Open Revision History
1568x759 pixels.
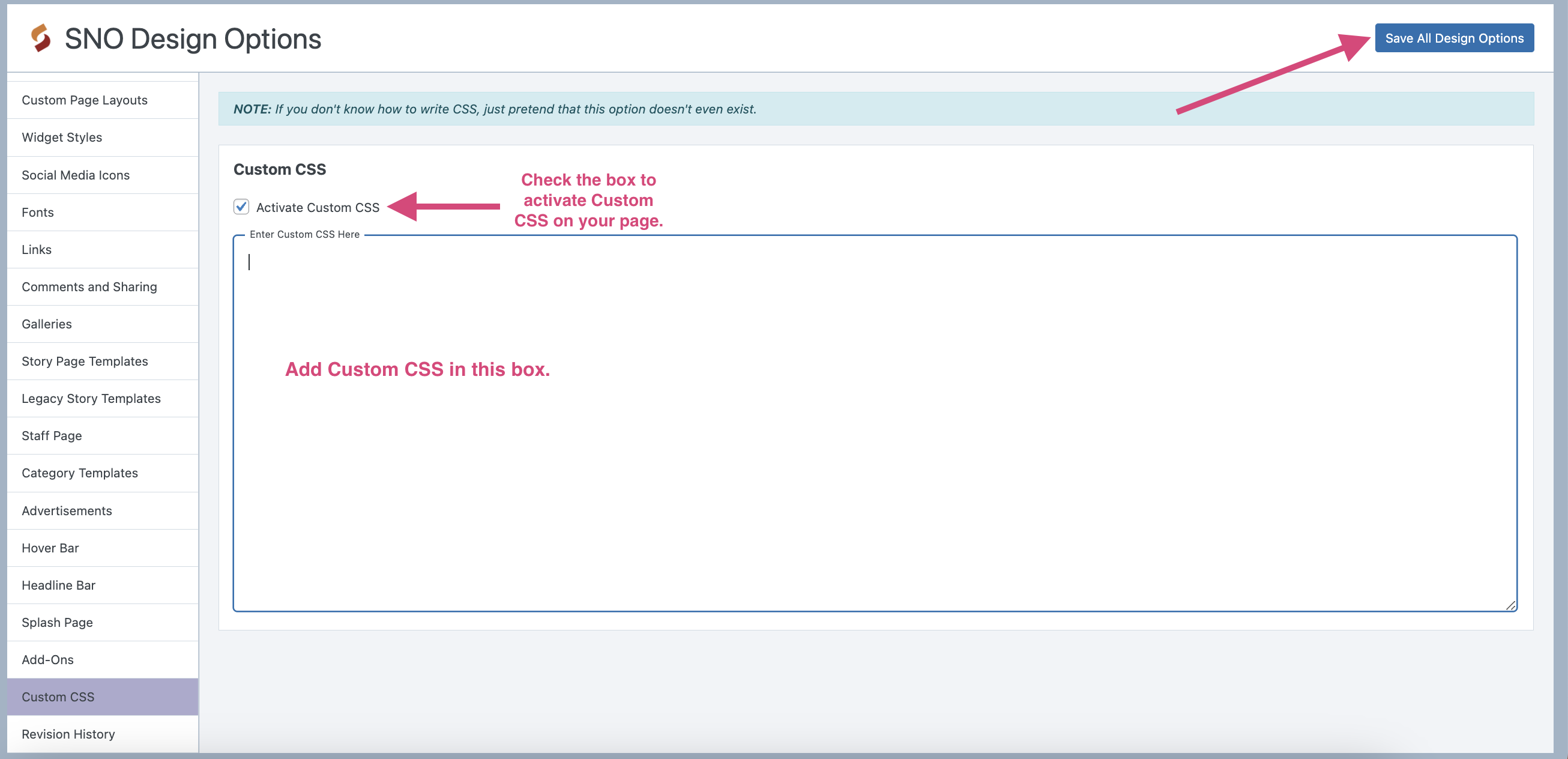(103, 734)
